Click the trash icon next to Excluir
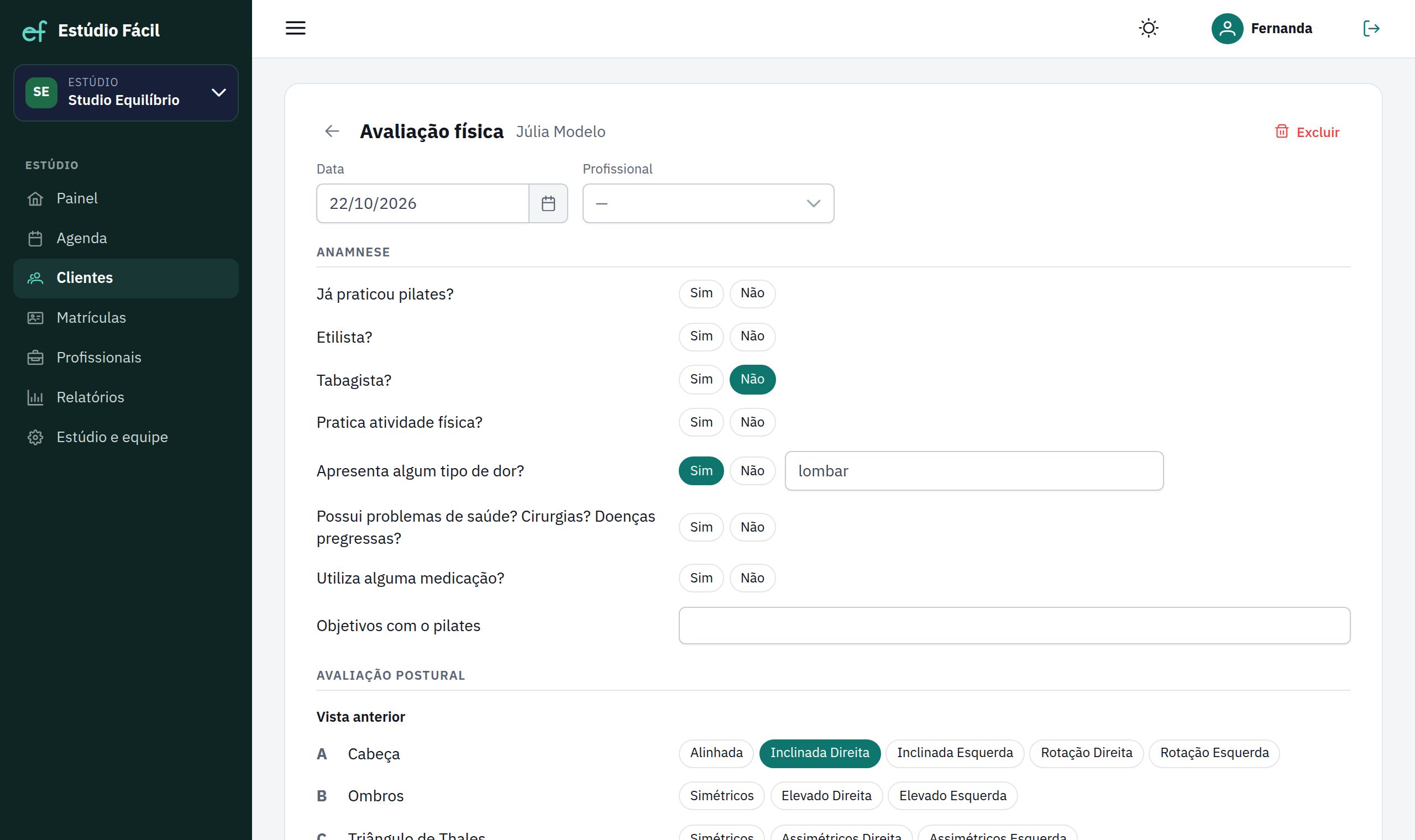The height and width of the screenshot is (840, 1415). [x=1281, y=132]
